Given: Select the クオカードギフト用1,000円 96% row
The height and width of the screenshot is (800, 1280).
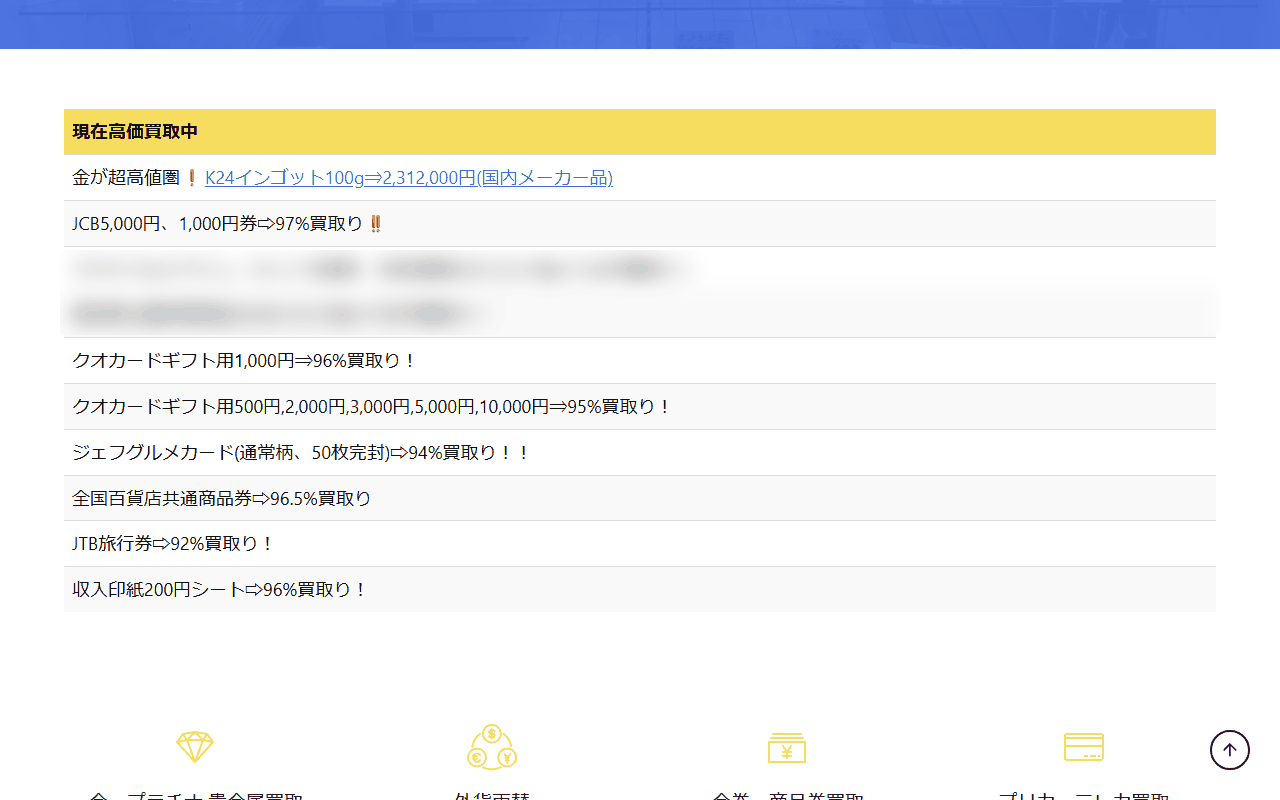Looking at the screenshot, I should 640,361.
